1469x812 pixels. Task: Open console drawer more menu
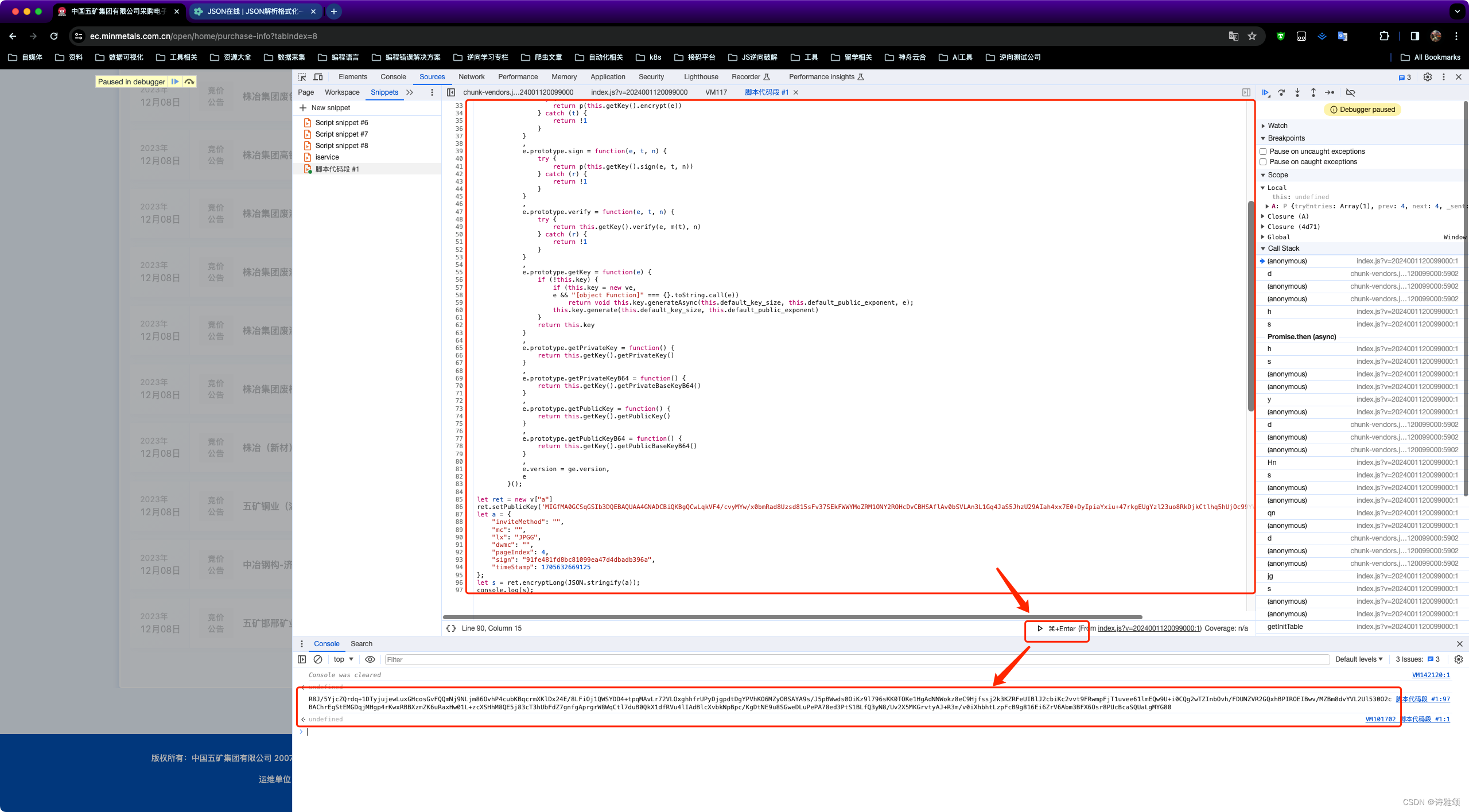(x=302, y=644)
